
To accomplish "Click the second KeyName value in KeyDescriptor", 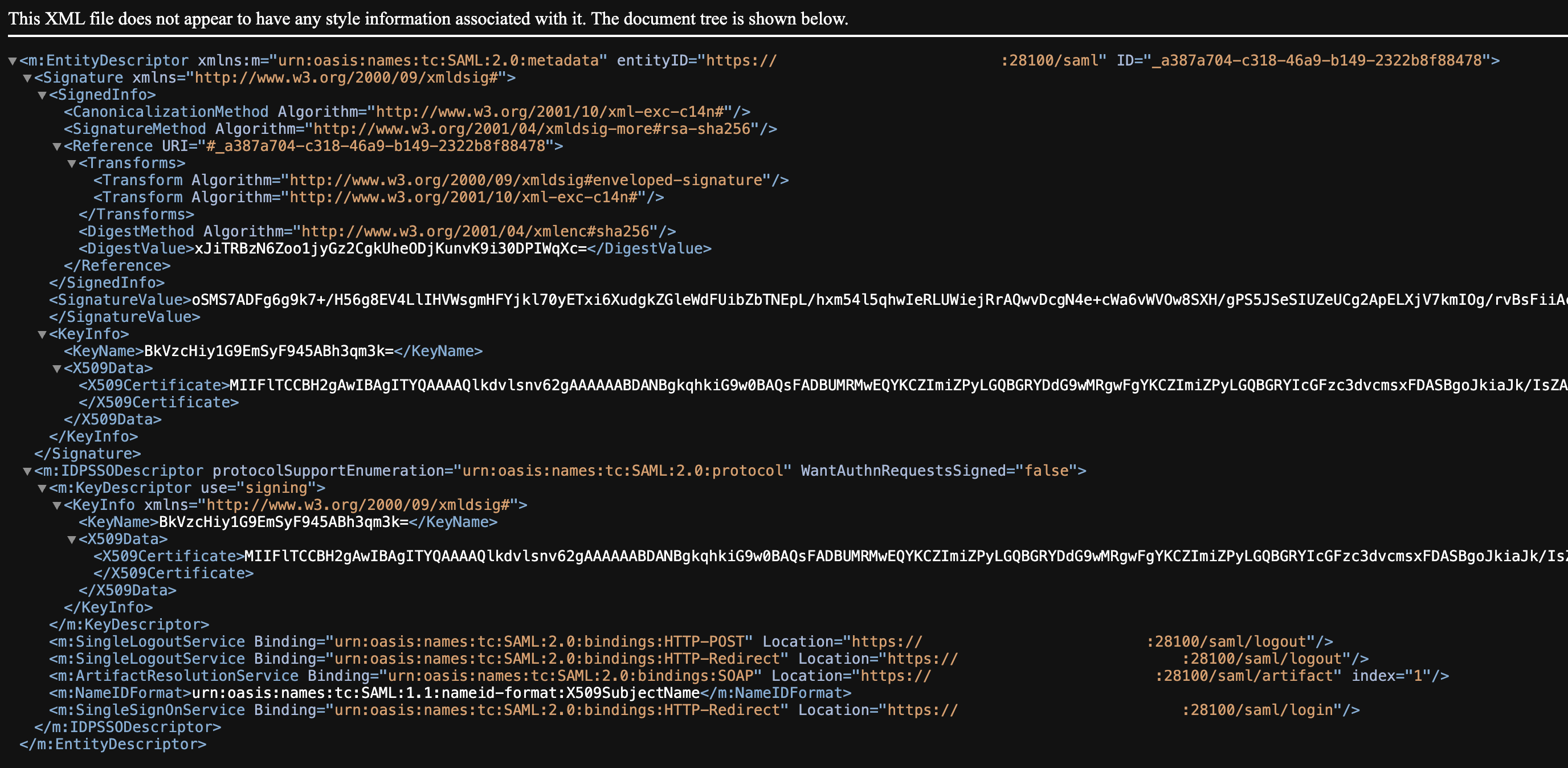I will point(284,522).
